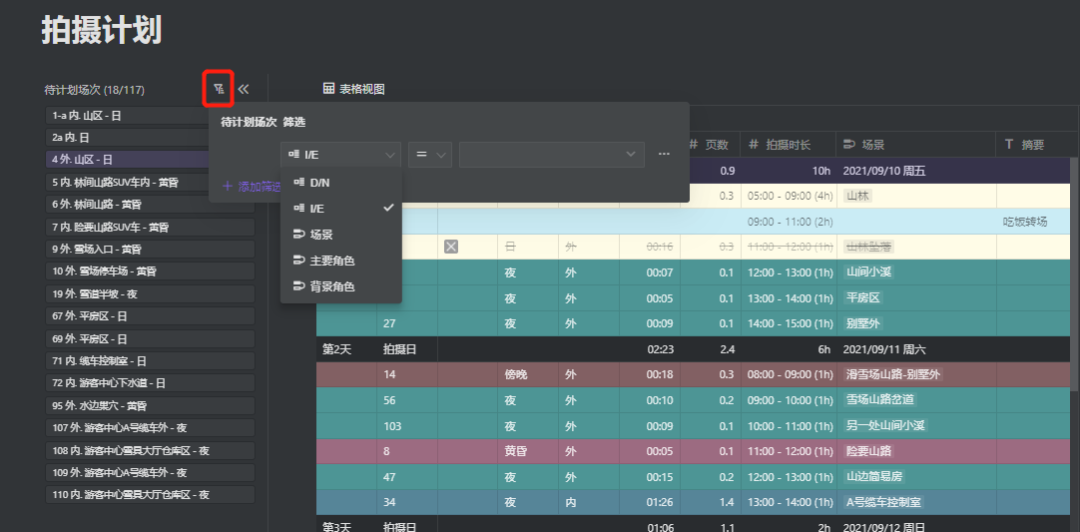Image resolution: width=1080 pixels, height=532 pixels.
Task: Click the 摘要 column header text icon
Action: coord(1010,145)
